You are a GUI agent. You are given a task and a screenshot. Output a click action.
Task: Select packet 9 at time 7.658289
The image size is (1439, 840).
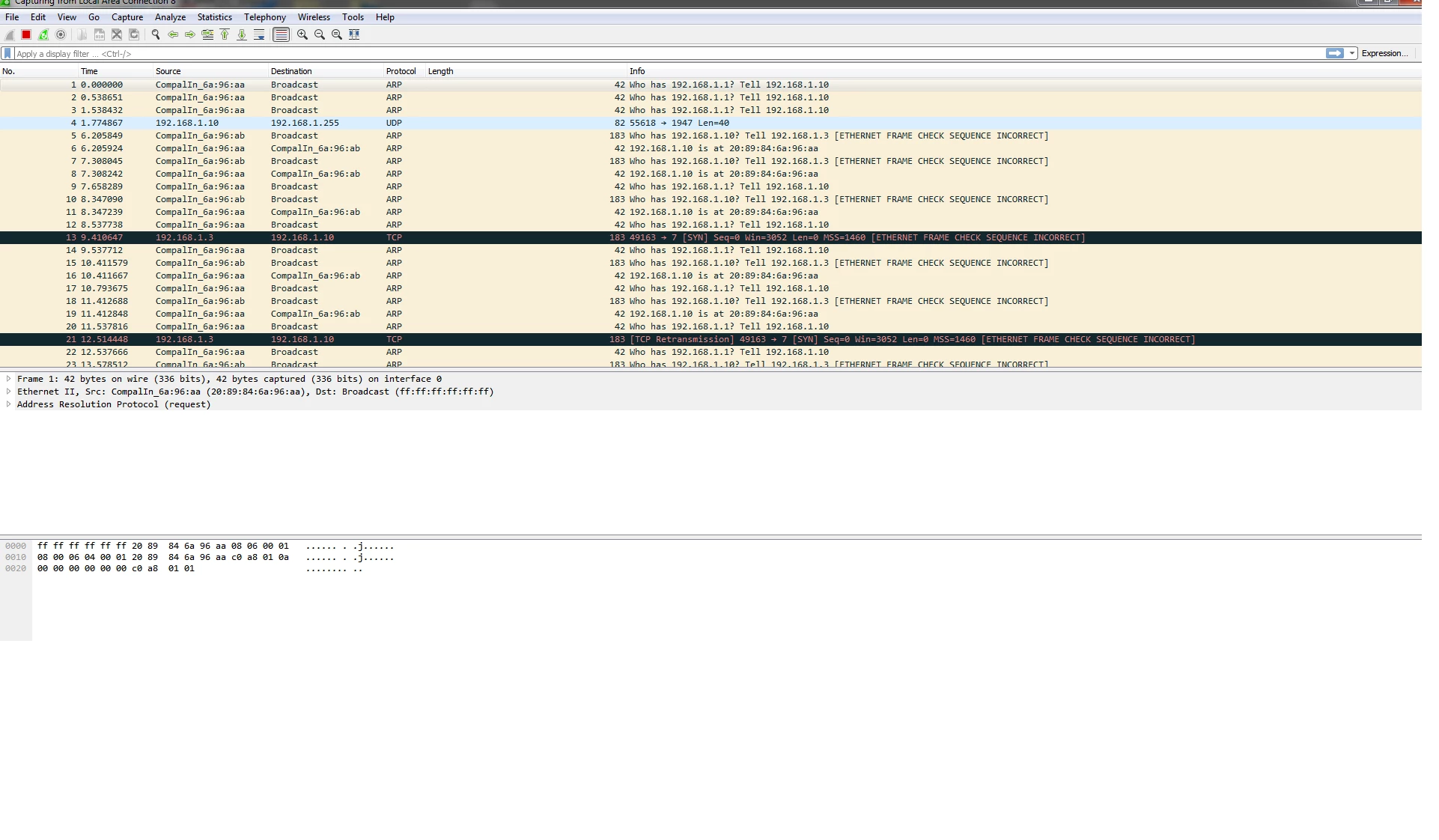pos(711,186)
